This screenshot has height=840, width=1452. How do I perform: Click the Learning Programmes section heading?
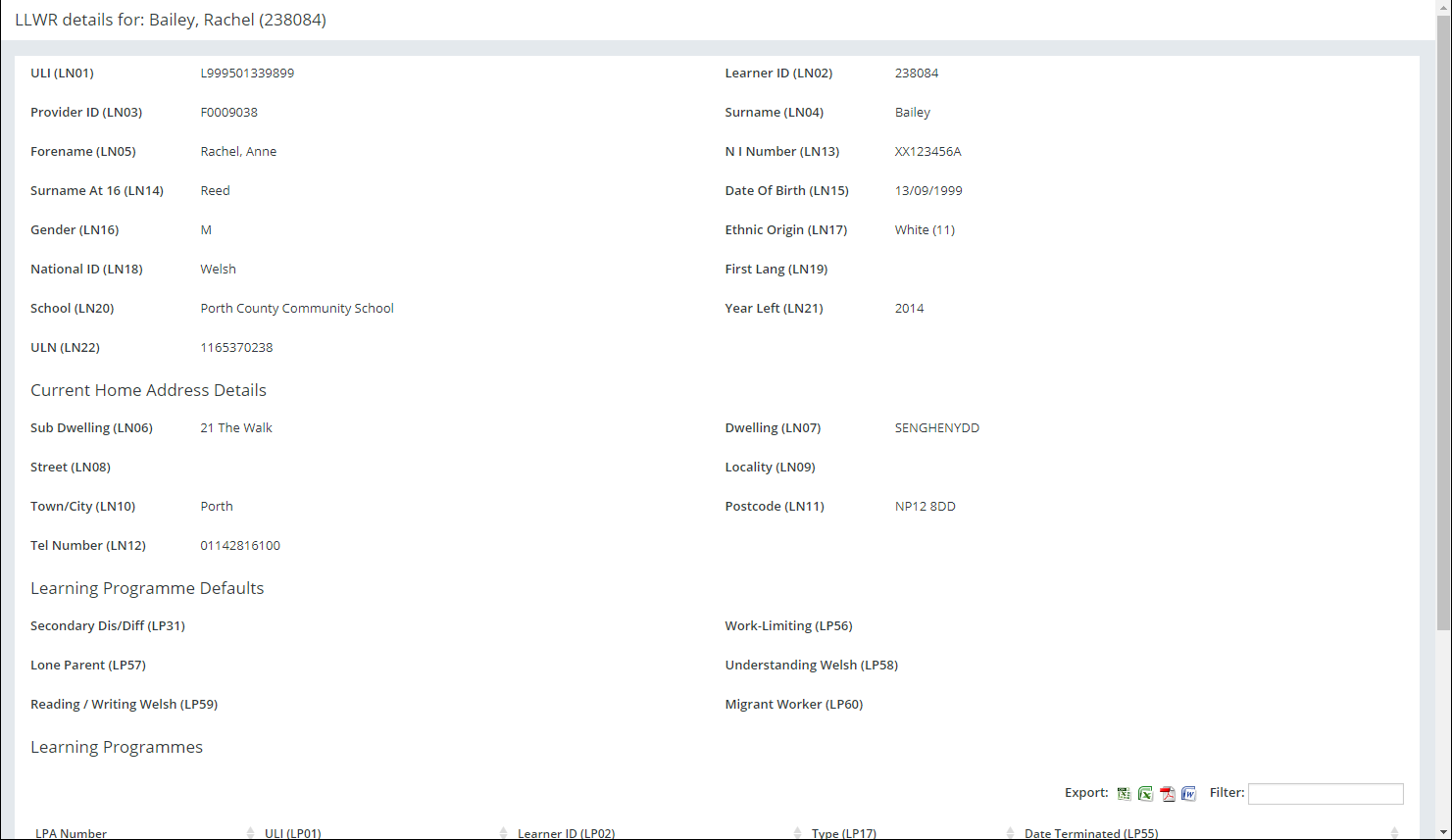117,747
